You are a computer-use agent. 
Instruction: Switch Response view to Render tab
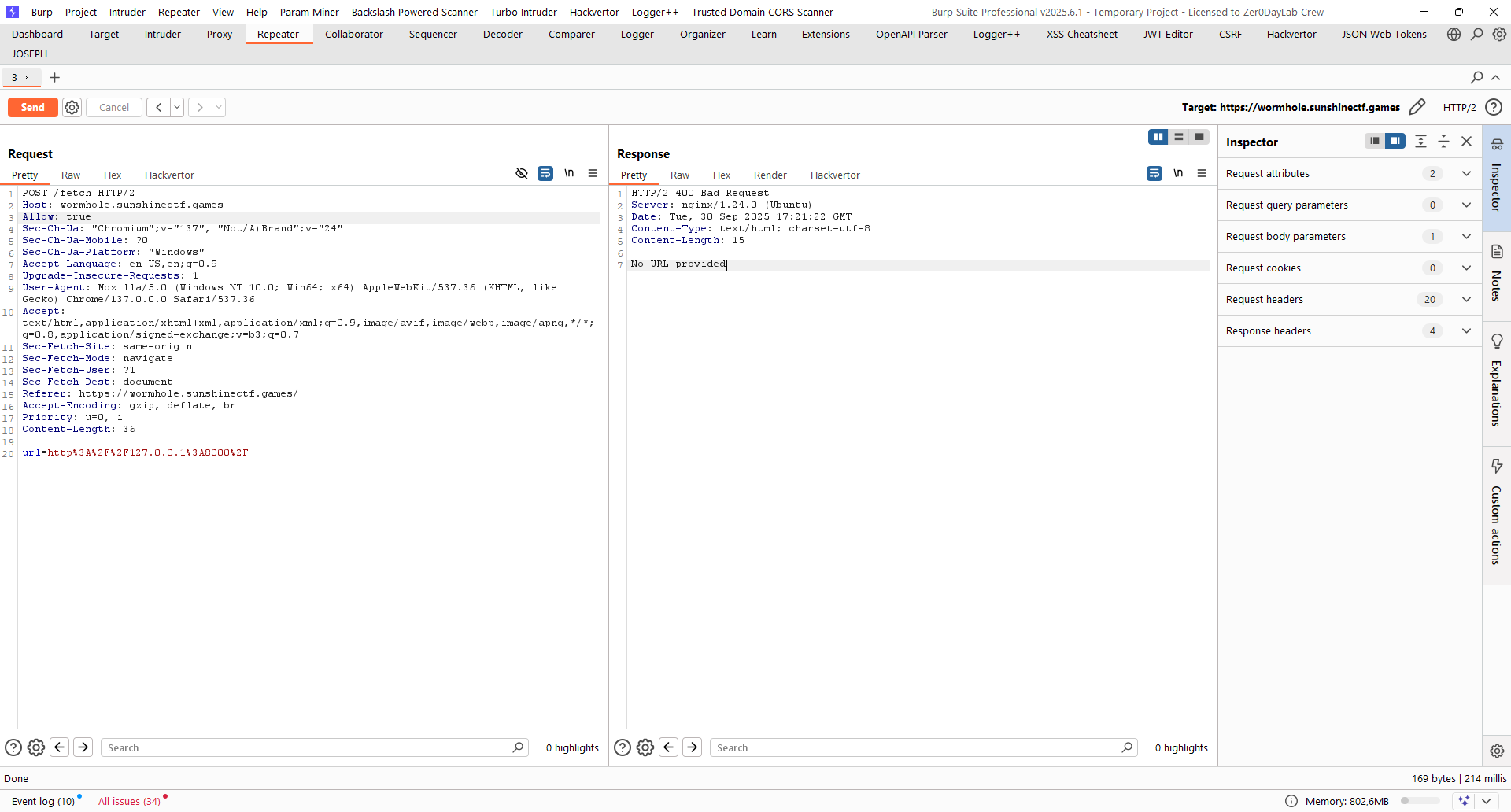(770, 175)
